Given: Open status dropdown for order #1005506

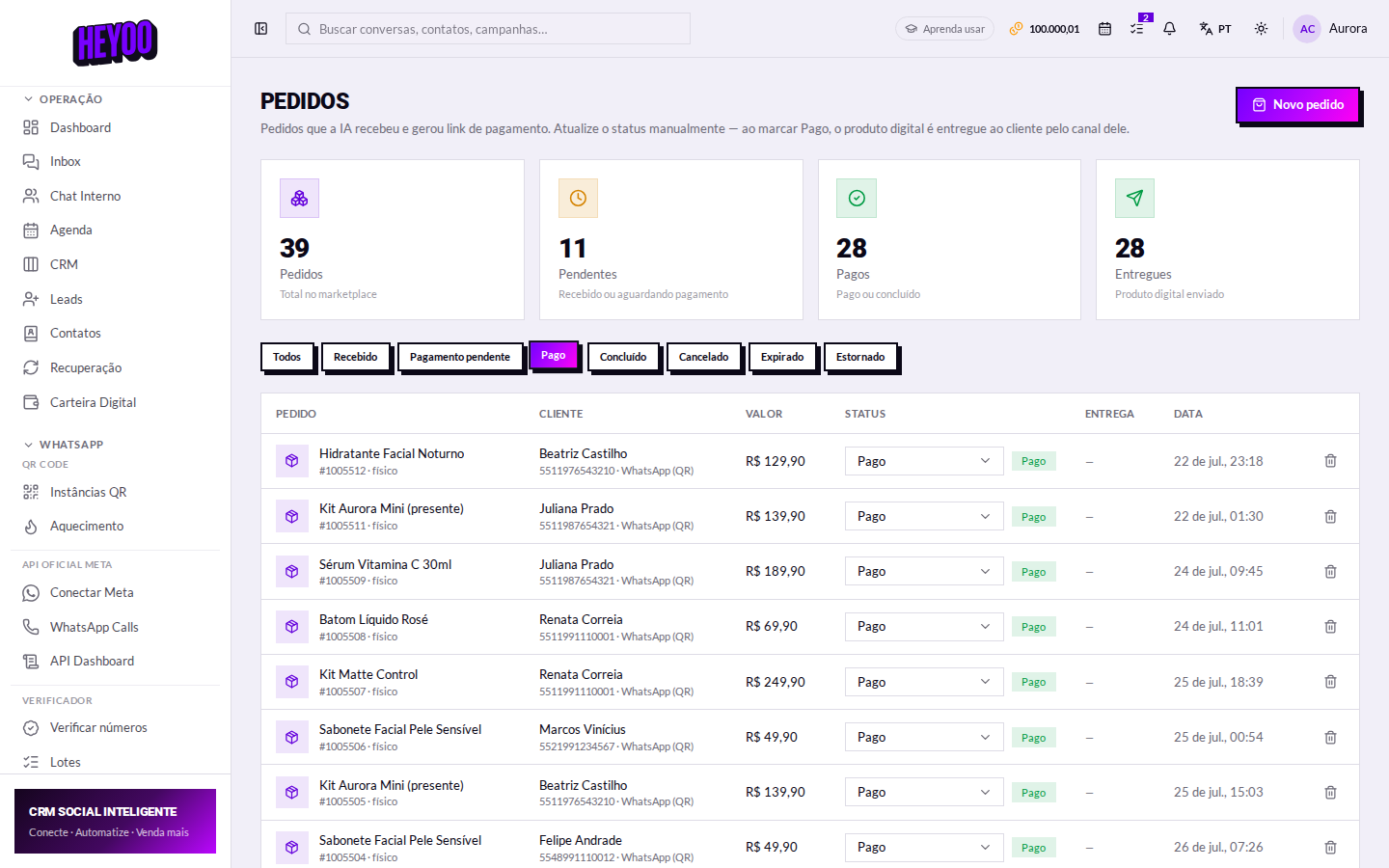Looking at the screenshot, I should point(924,737).
